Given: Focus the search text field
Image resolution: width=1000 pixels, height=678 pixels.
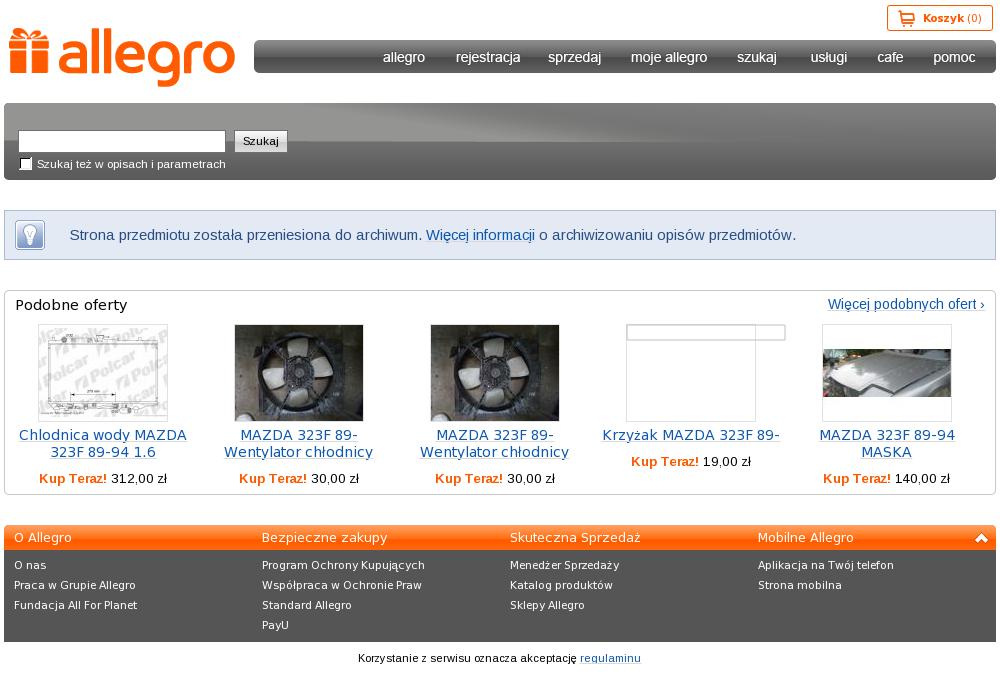Looking at the screenshot, I should coord(122,141).
